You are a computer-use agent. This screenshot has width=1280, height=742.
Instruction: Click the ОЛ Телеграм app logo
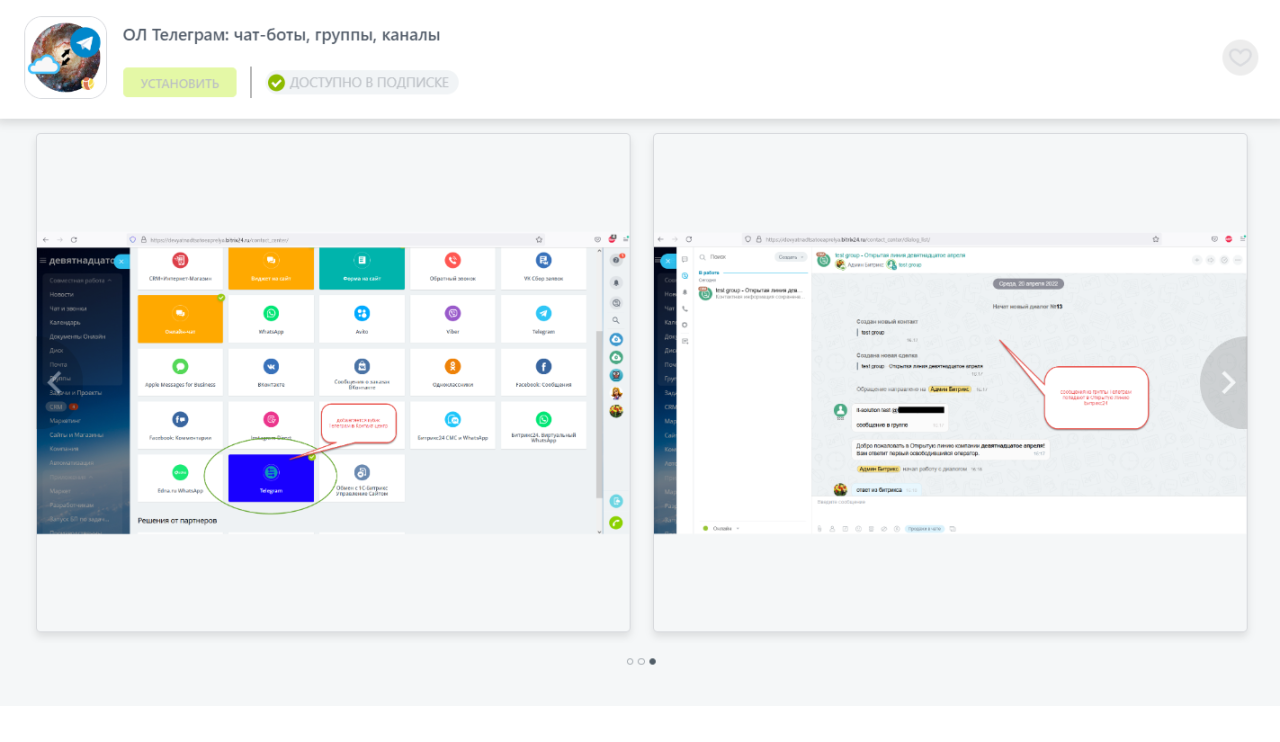[65, 58]
